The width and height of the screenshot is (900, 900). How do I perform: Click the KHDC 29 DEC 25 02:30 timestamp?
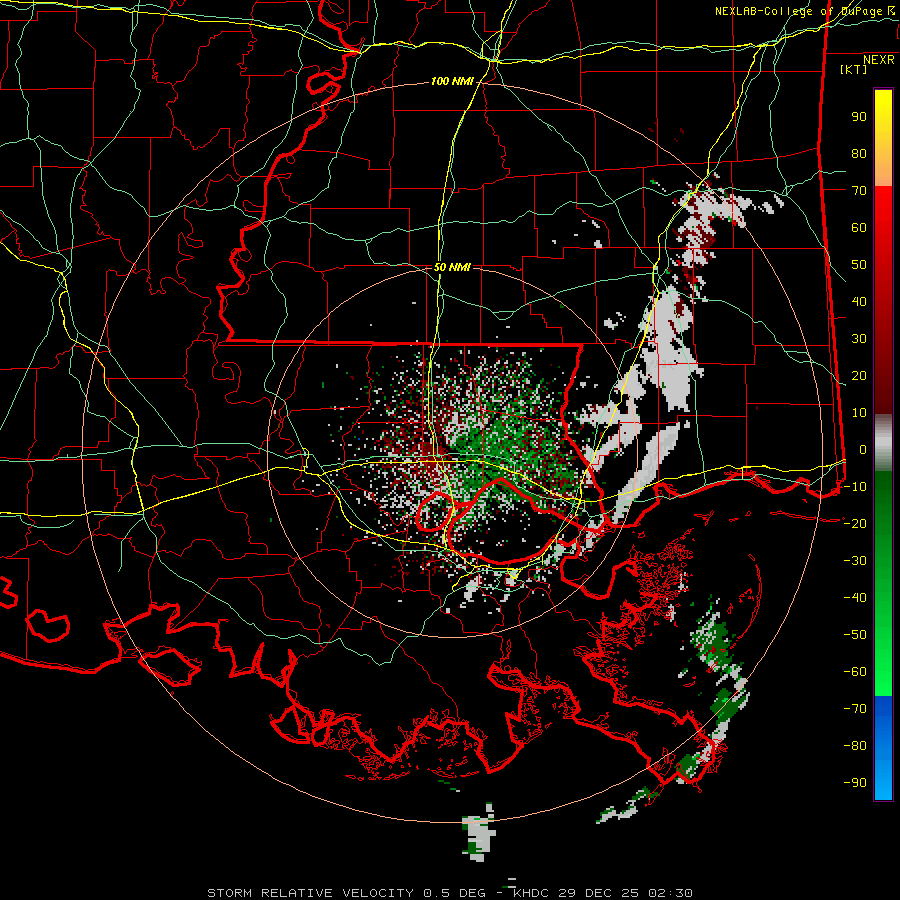coord(603,893)
